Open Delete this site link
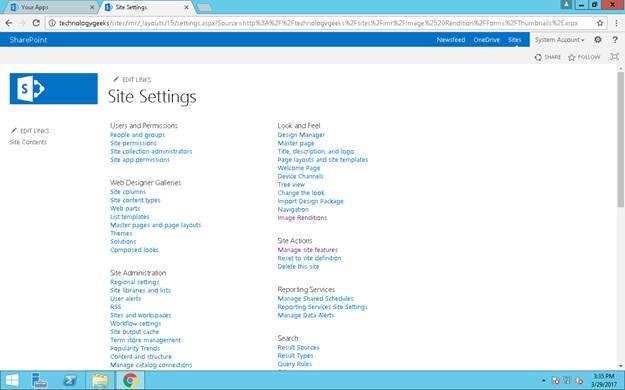 298,266
